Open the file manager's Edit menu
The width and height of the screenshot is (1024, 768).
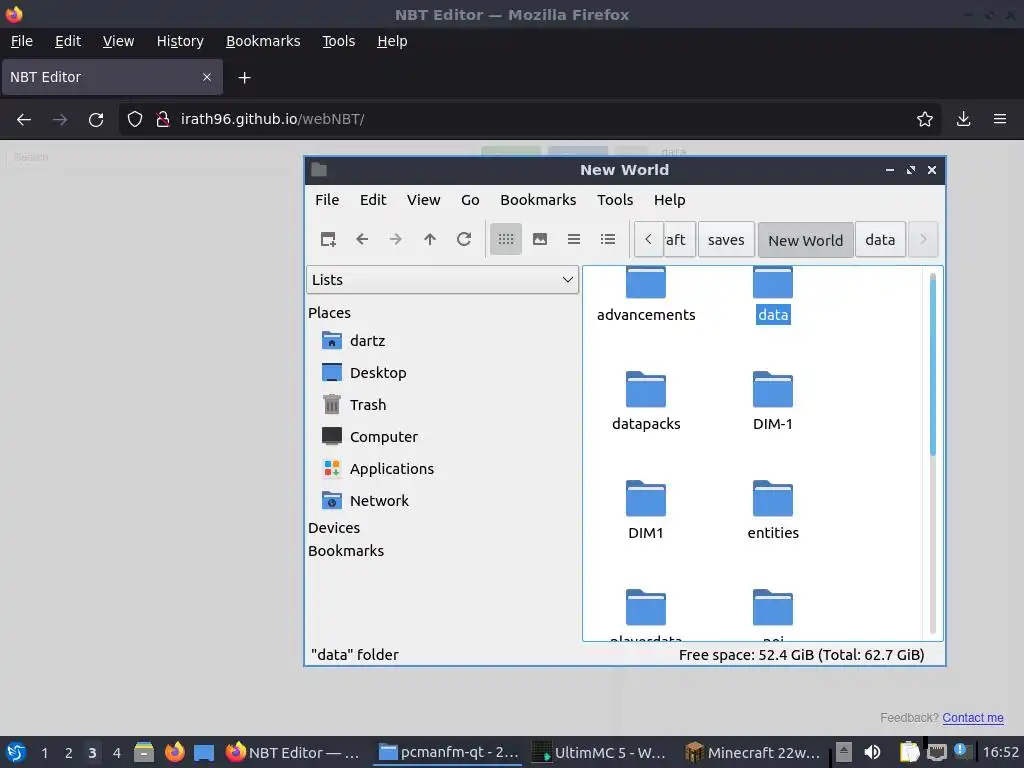click(373, 200)
